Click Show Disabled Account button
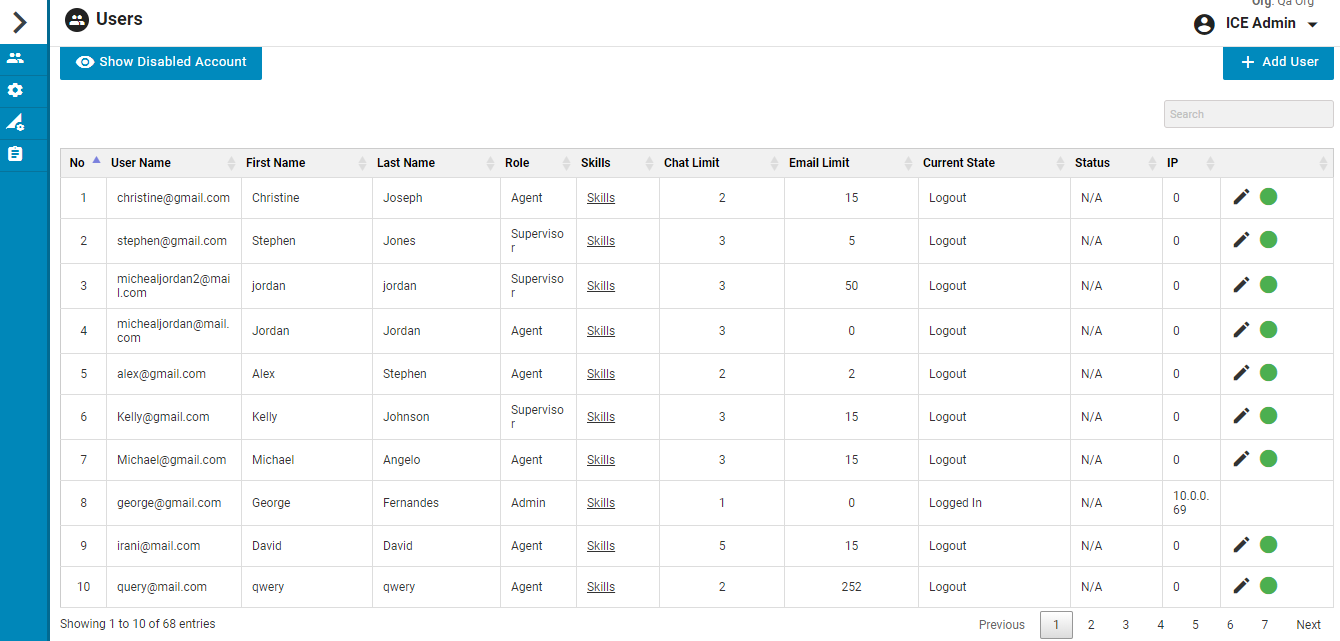Image resolution: width=1340 pixels, height=641 pixels. pos(161,62)
